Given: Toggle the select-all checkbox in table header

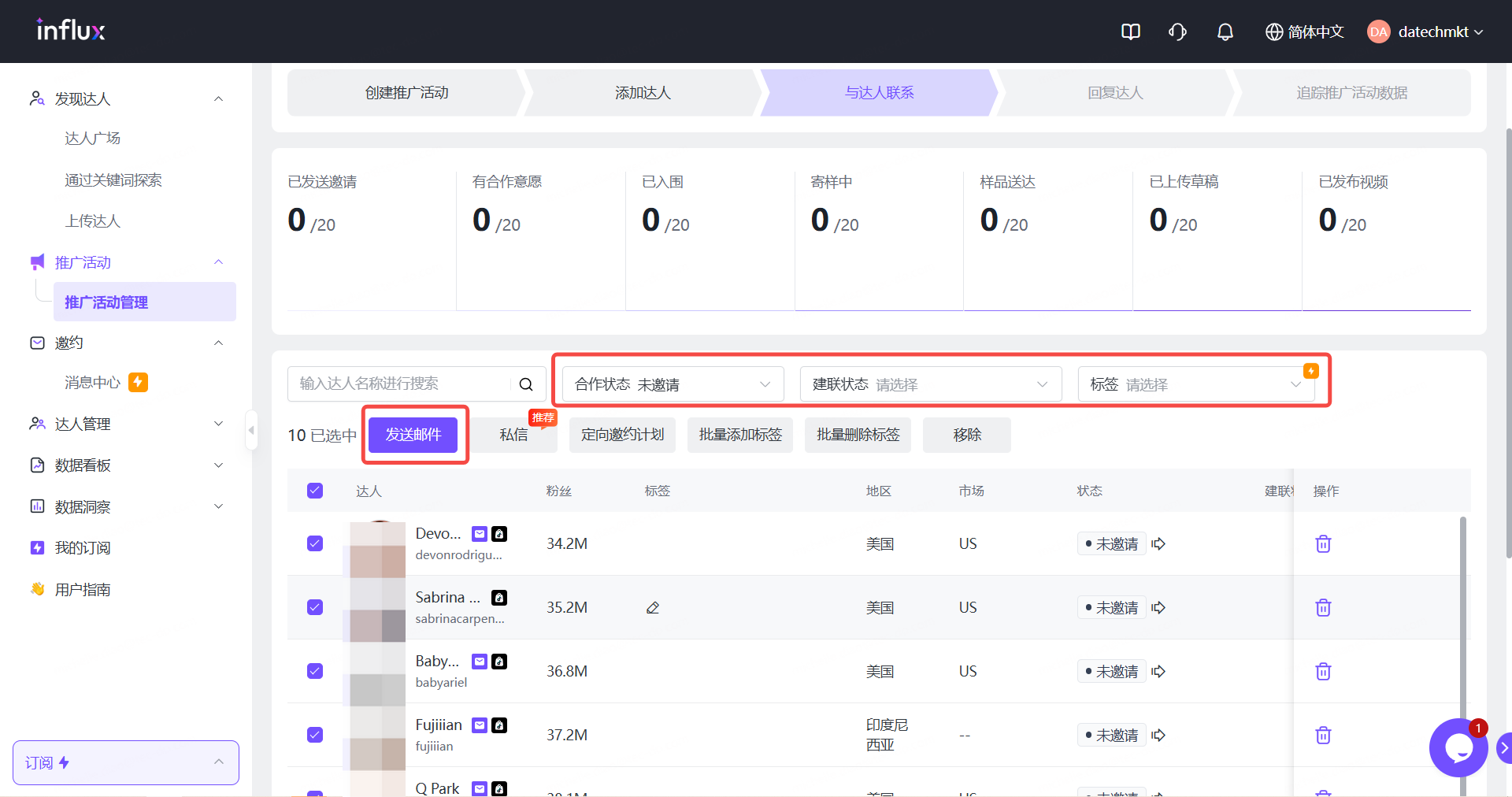Looking at the screenshot, I should (x=315, y=491).
